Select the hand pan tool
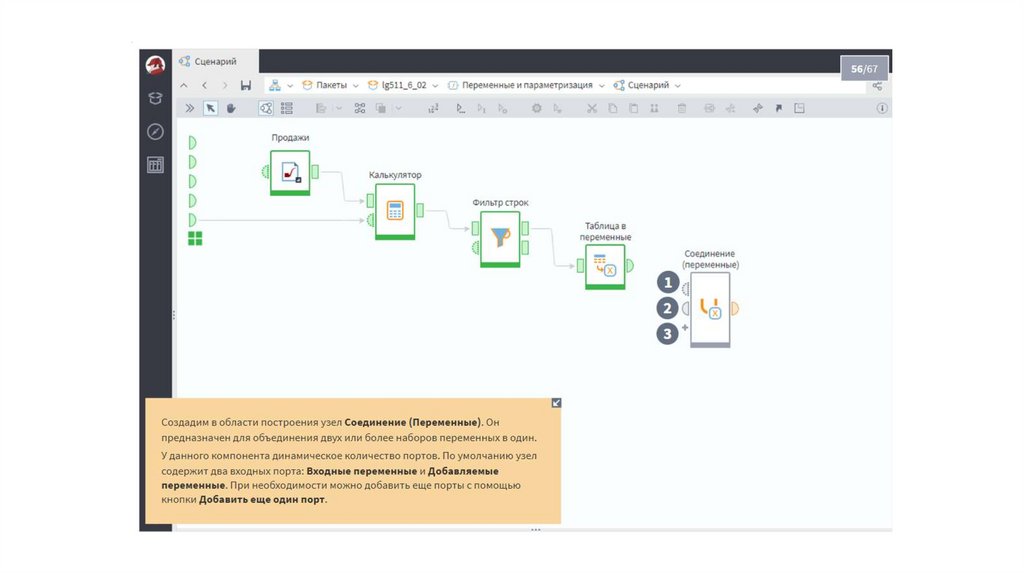1024x574 pixels. pyautogui.click(x=231, y=108)
